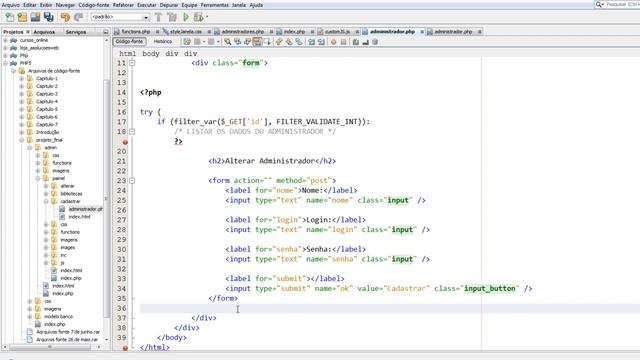Click the Last Edit icon in editor toolbar
Image resolution: width=640 pixels, height=360 pixels.
[x=187, y=42]
